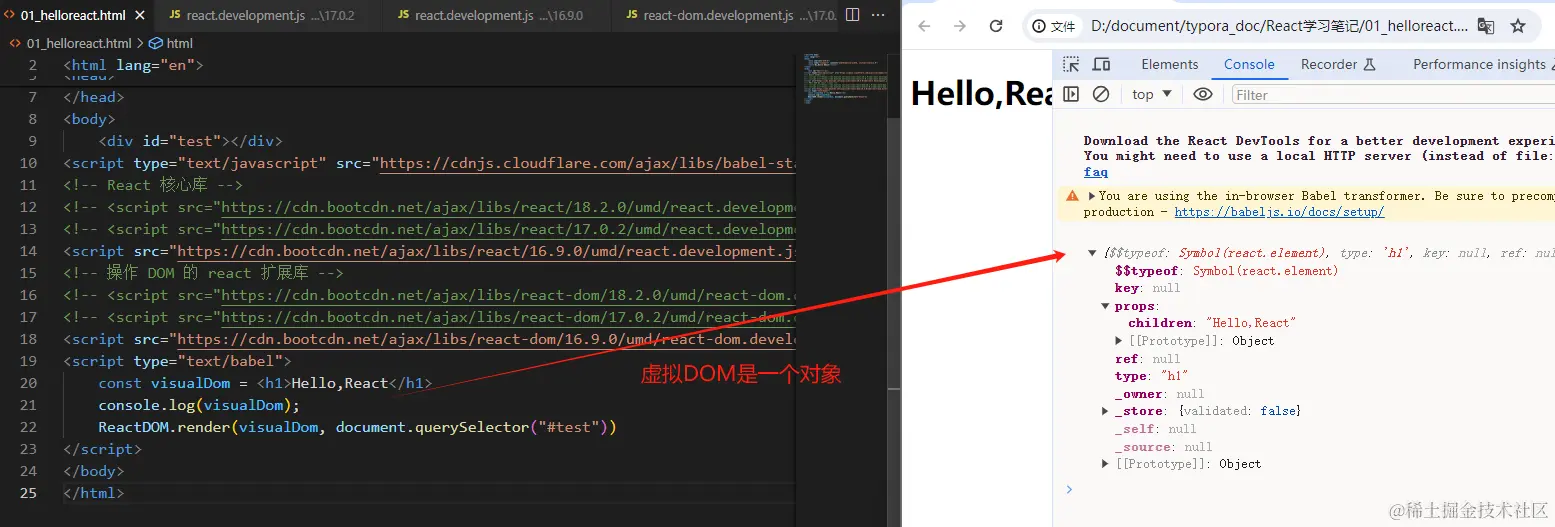The height and width of the screenshot is (527, 1555).
Task: View site information for the file URL
Action: (1054, 26)
